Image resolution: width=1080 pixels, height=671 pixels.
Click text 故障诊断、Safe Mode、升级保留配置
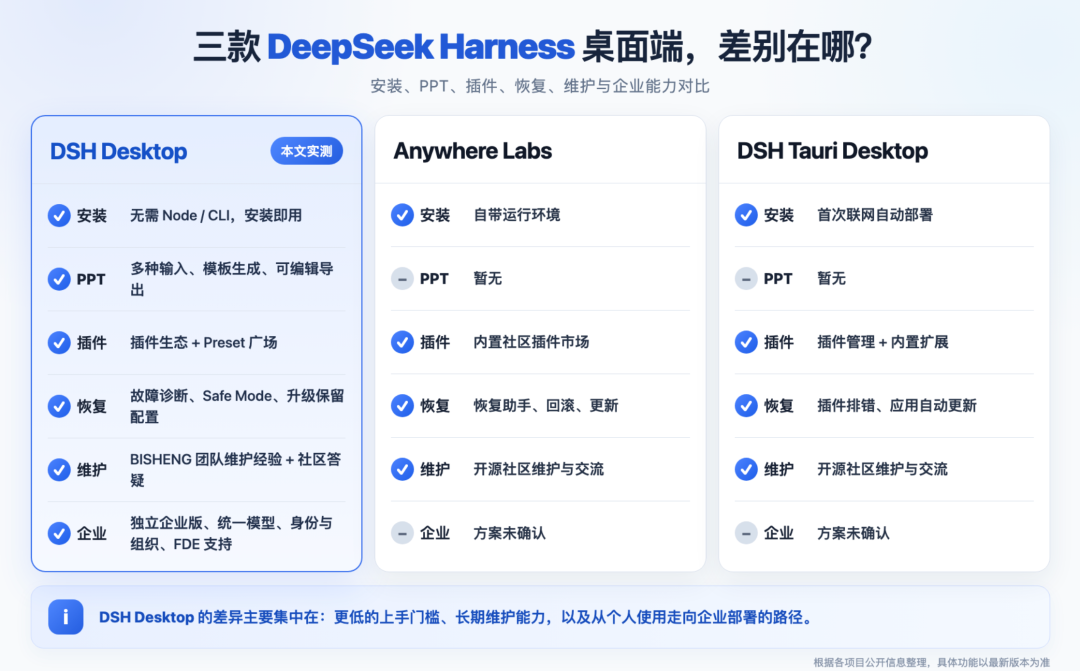(237, 406)
